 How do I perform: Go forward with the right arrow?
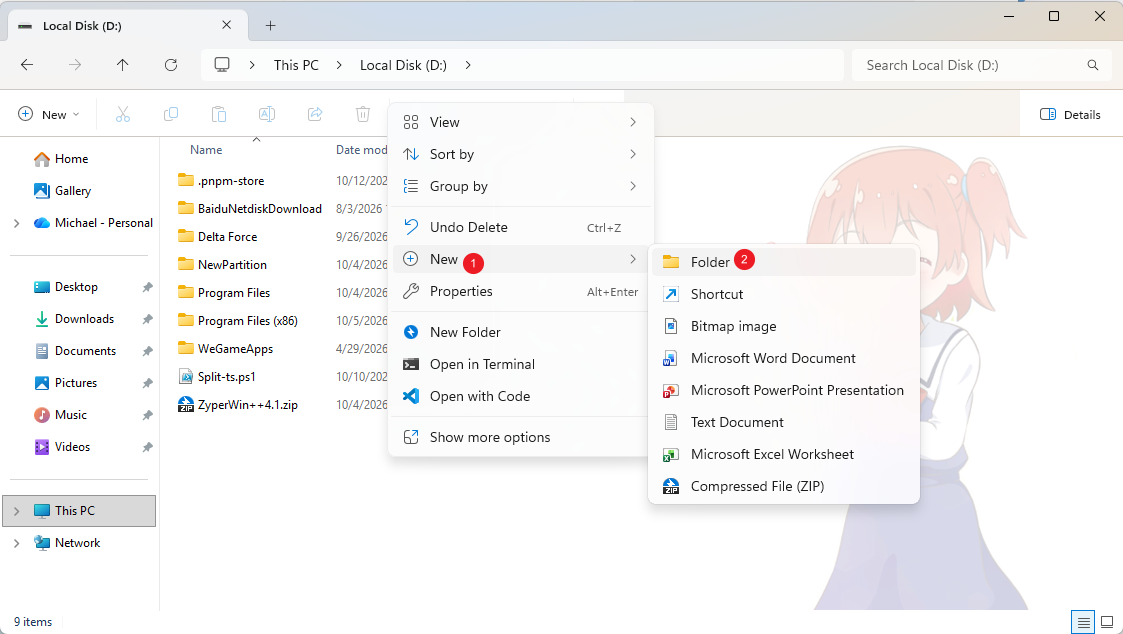(75, 65)
